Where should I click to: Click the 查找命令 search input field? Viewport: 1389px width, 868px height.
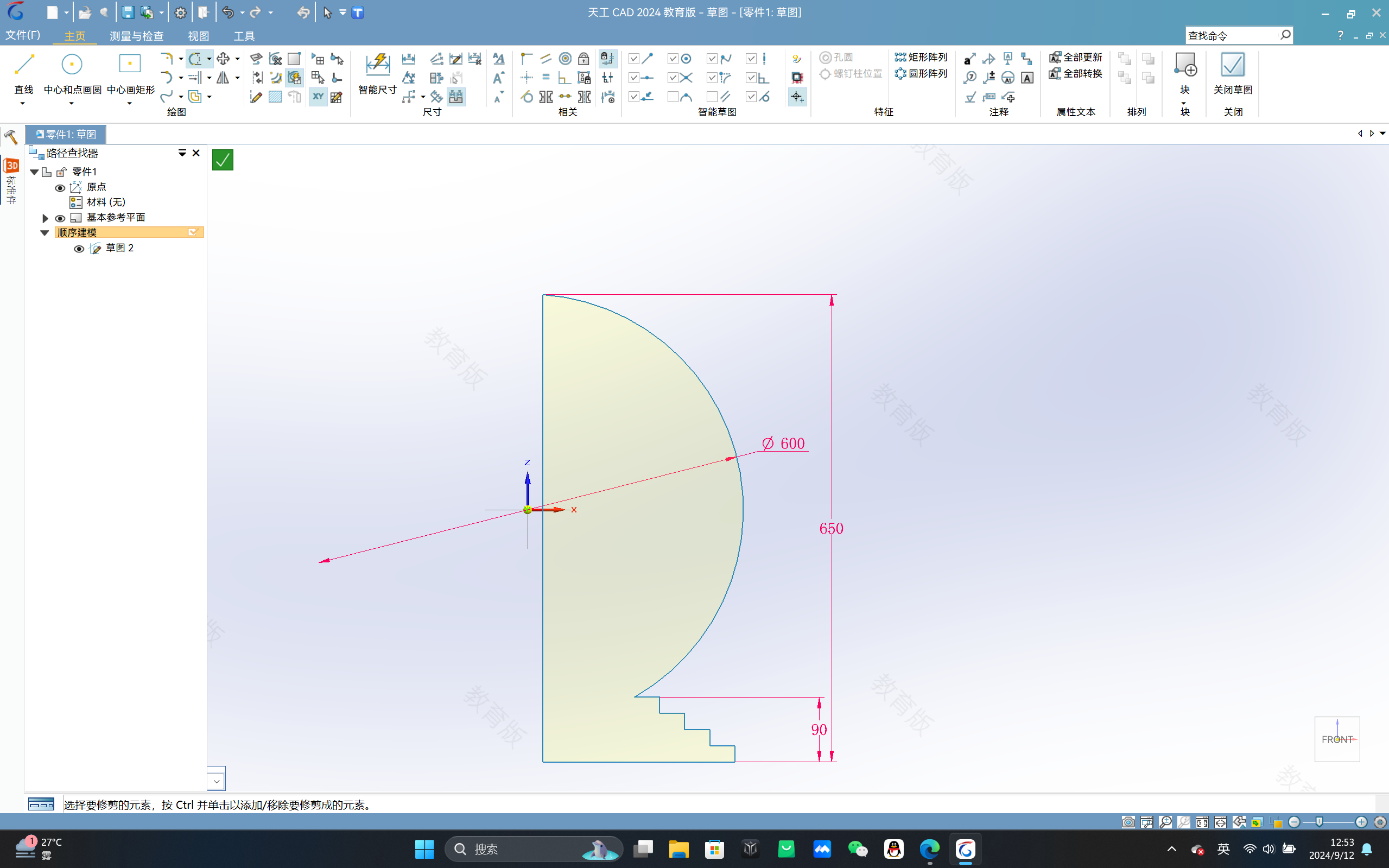1232,36
